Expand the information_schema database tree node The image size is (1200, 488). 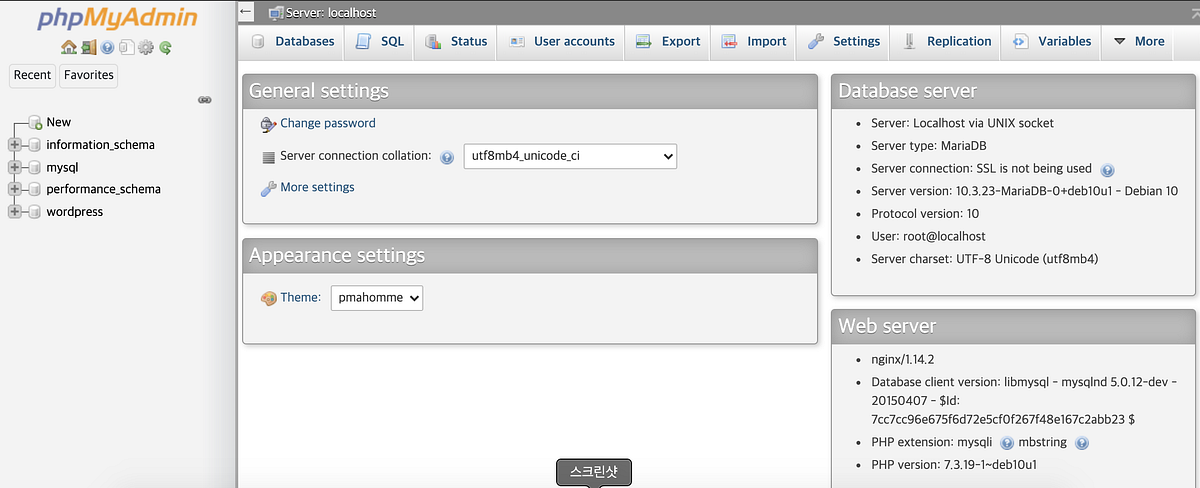click(14, 145)
